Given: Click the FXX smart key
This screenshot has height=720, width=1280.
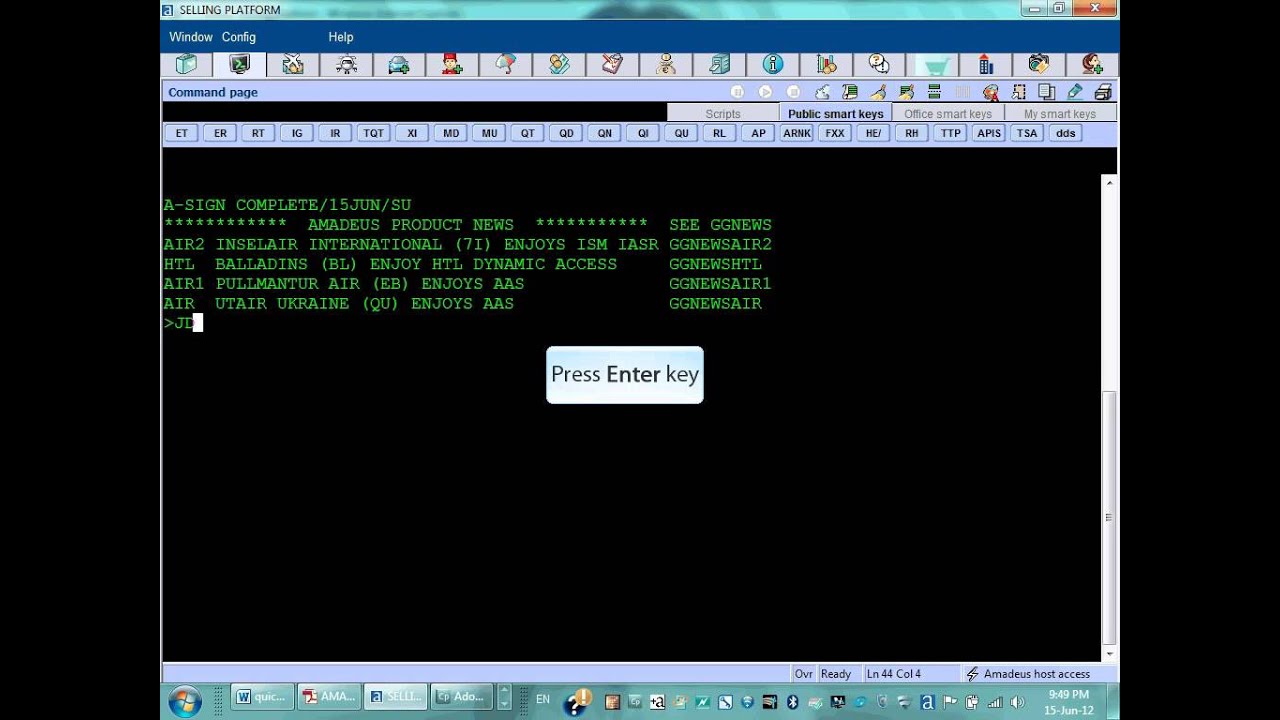Looking at the screenshot, I should tap(835, 133).
